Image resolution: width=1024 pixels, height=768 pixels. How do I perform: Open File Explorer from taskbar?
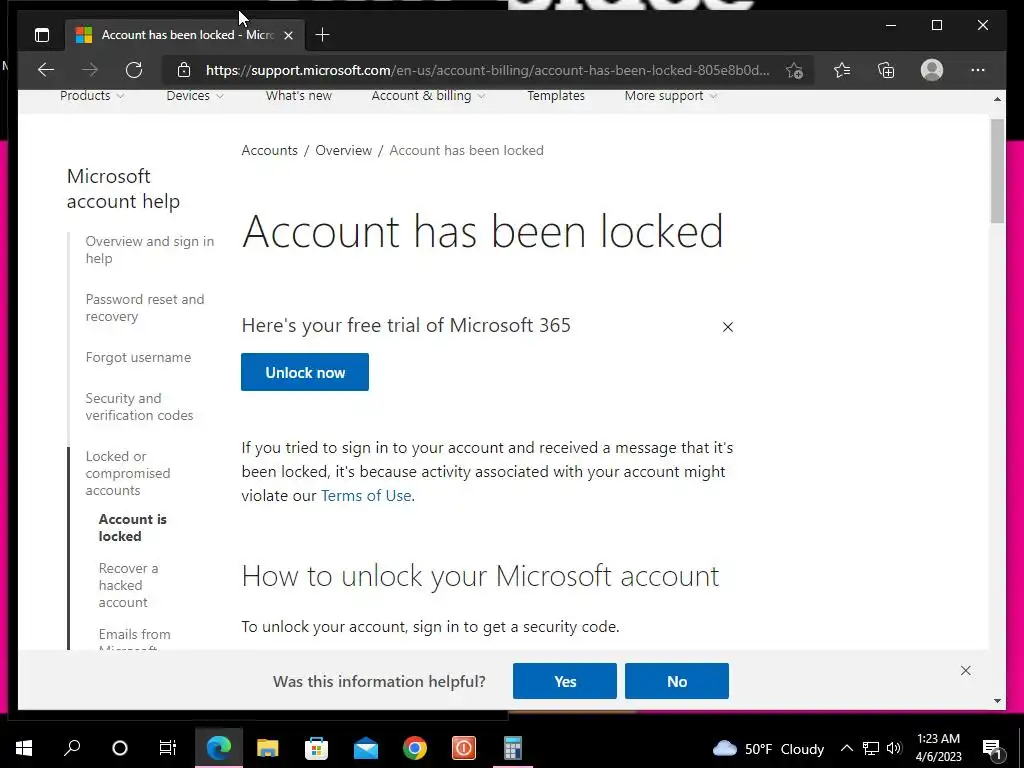(267, 748)
